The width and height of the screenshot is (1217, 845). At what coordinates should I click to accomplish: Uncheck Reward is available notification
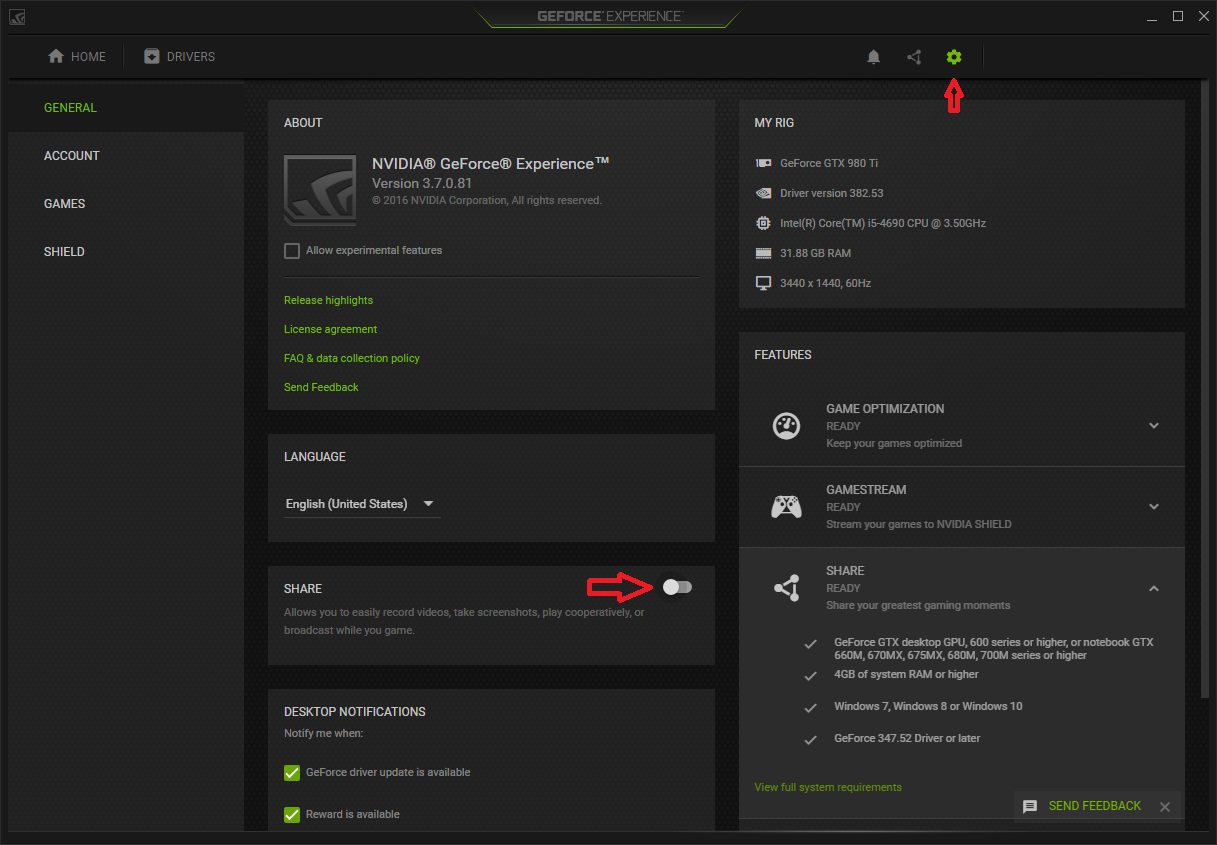pyautogui.click(x=292, y=815)
